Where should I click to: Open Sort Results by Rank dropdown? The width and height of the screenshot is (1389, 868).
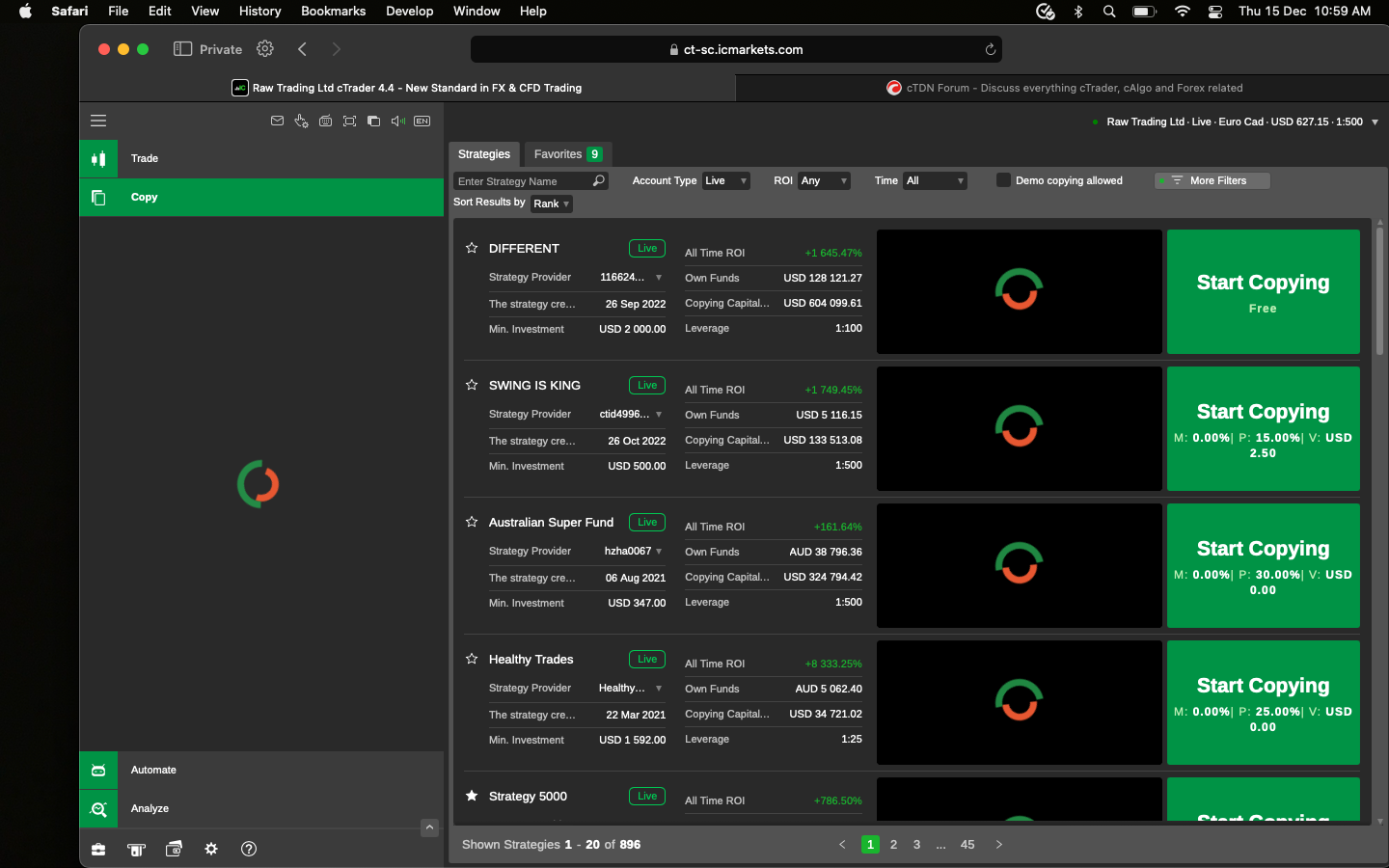pyautogui.click(x=551, y=203)
